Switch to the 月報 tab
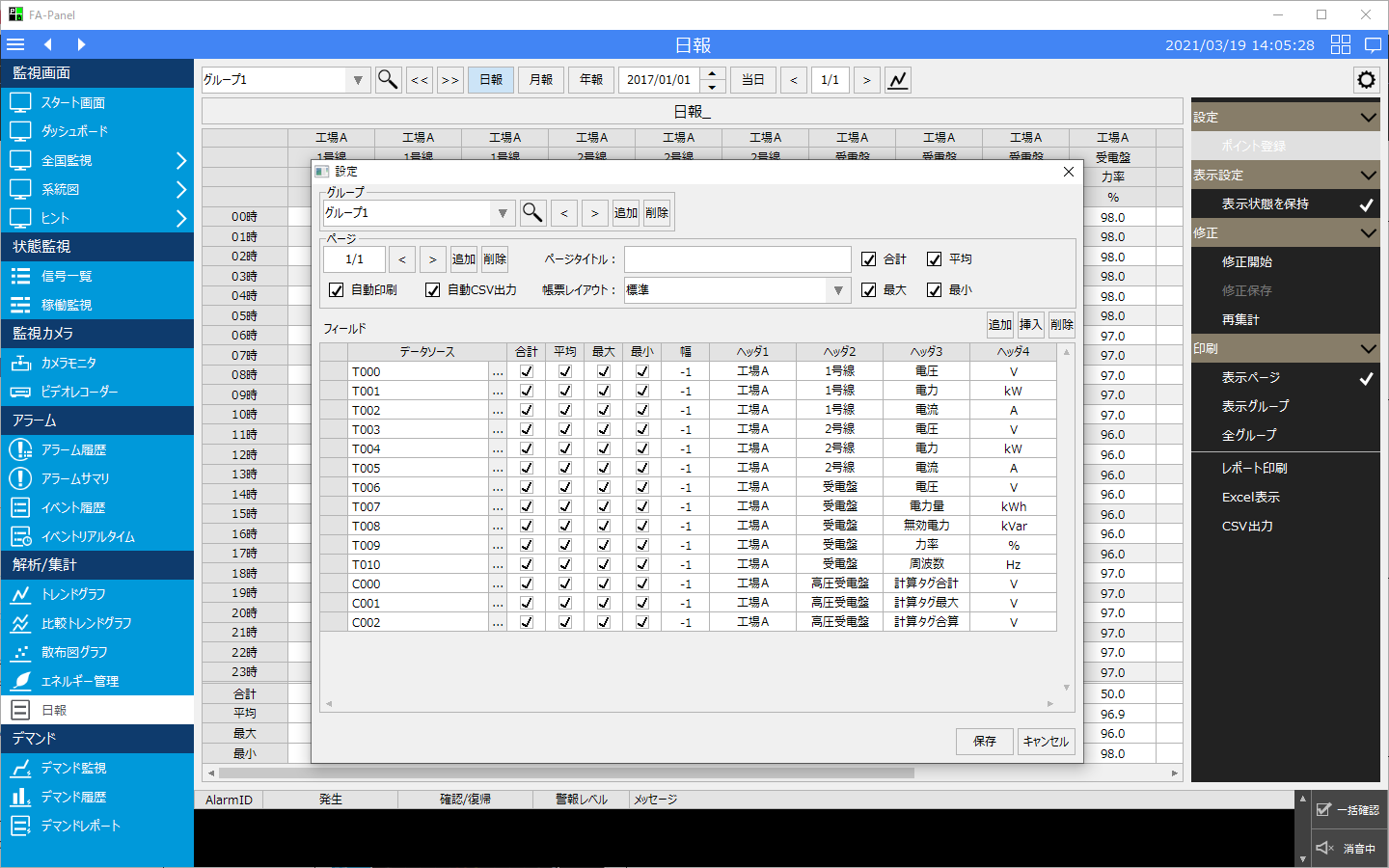The image size is (1389, 868). [541, 80]
